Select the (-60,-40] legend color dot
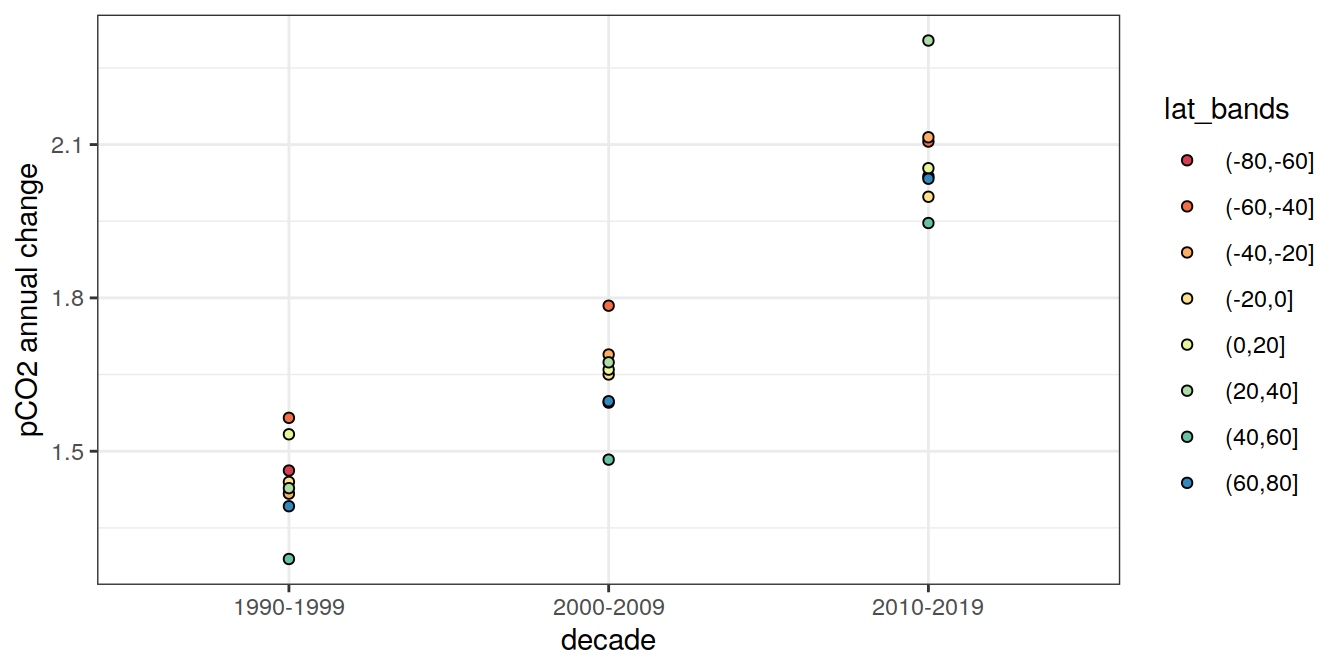This screenshot has height=672, width=1344. pos(1187,206)
